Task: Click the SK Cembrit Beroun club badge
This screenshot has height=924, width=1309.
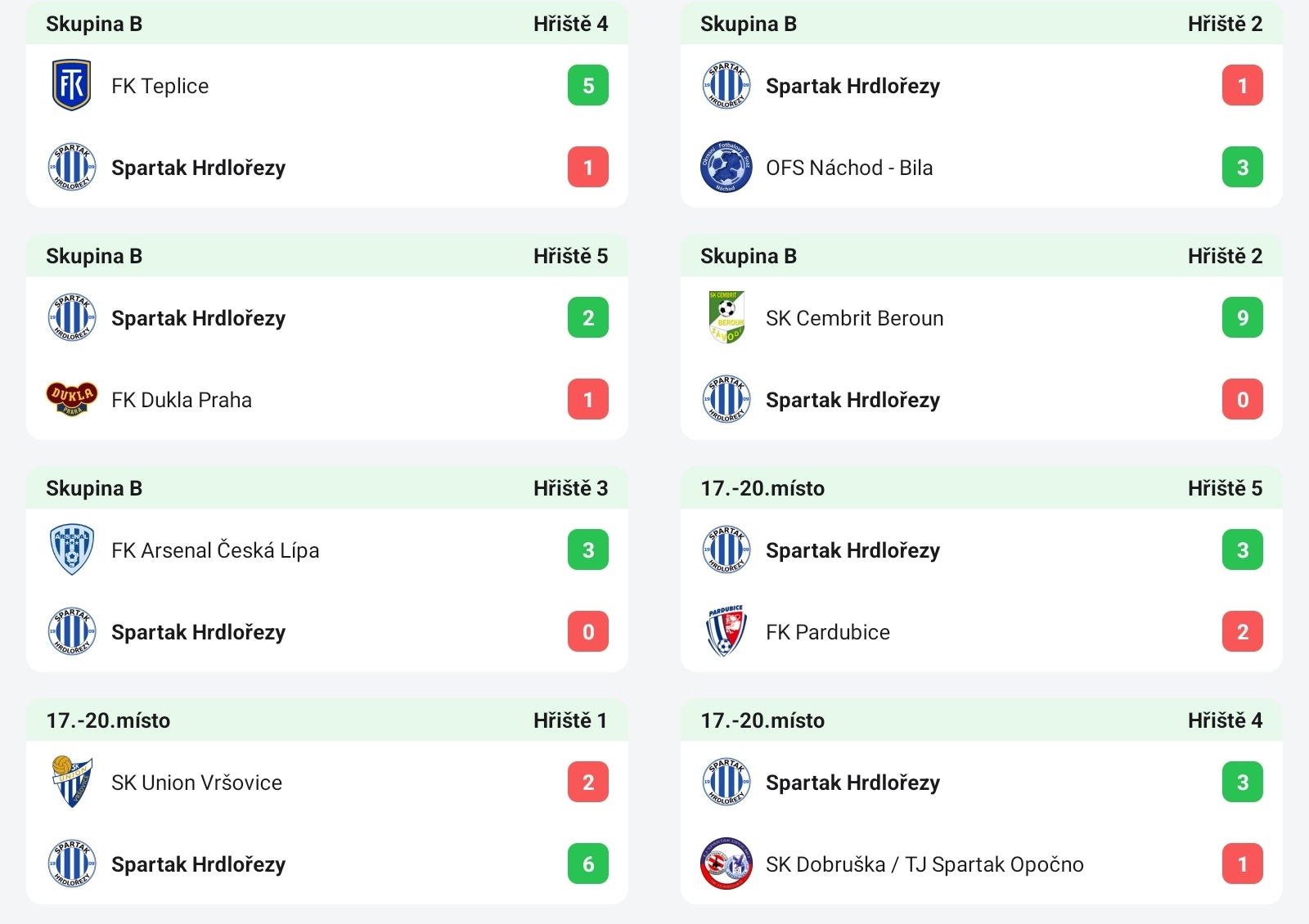Action: [726, 317]
